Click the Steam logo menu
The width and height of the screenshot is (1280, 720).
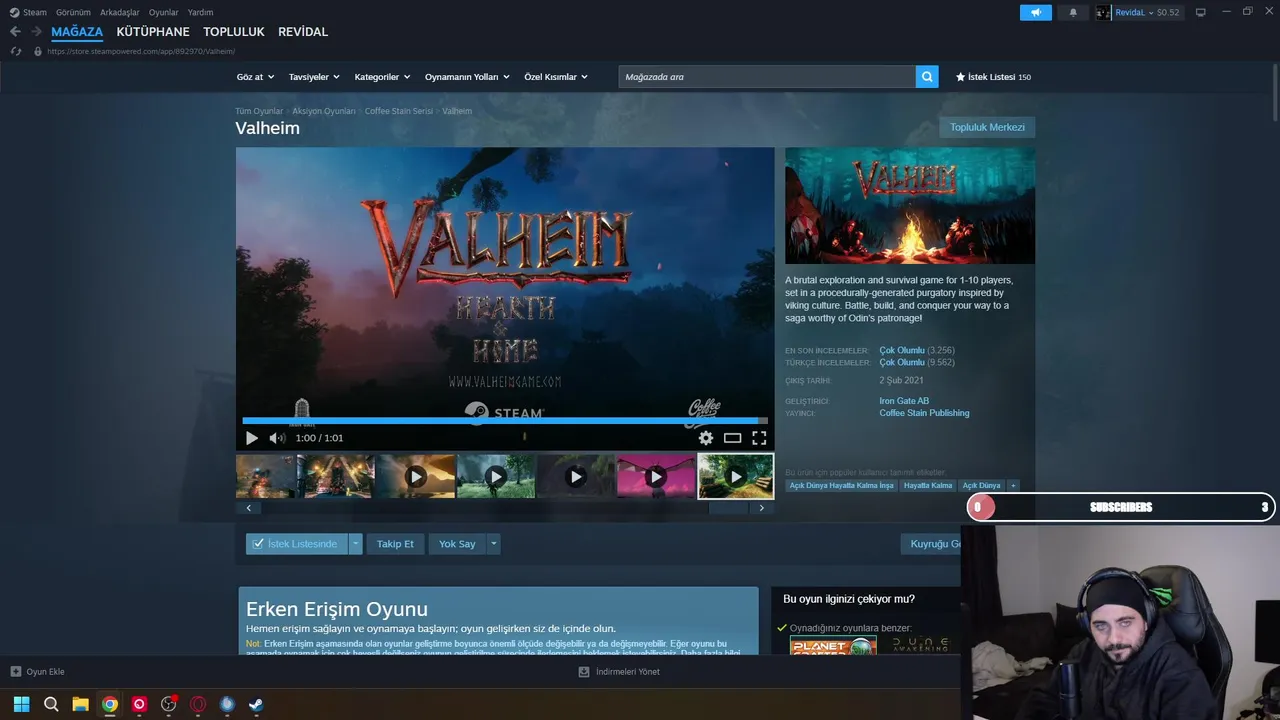pos(28,12)
